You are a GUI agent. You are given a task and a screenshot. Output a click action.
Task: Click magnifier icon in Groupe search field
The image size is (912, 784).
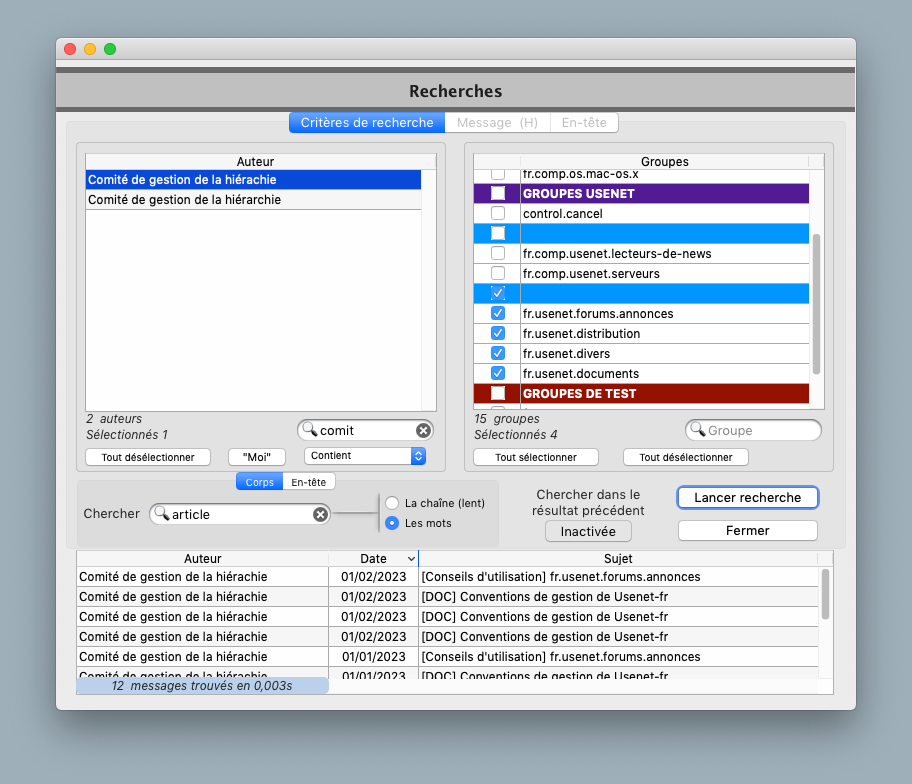point(698,430)
